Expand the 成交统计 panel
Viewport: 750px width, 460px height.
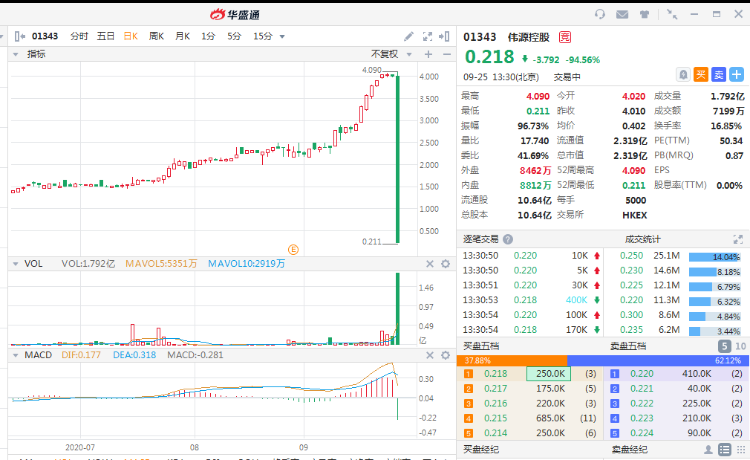tap(738, 239)
